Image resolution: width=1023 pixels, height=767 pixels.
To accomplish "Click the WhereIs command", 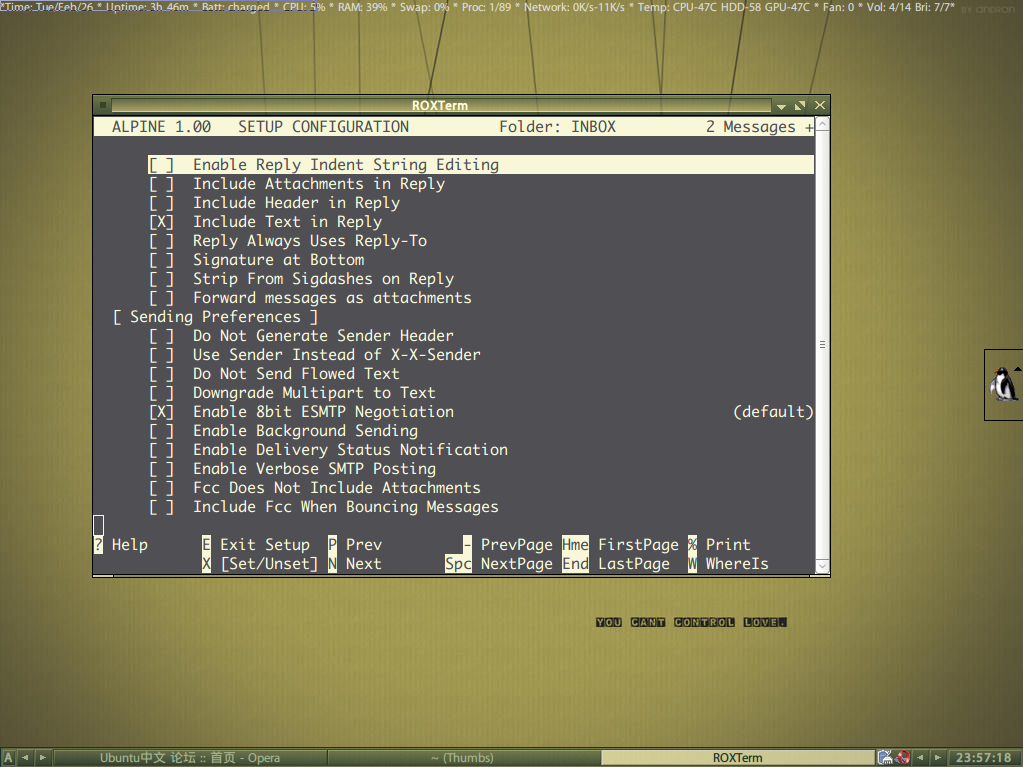I will 728,564.
